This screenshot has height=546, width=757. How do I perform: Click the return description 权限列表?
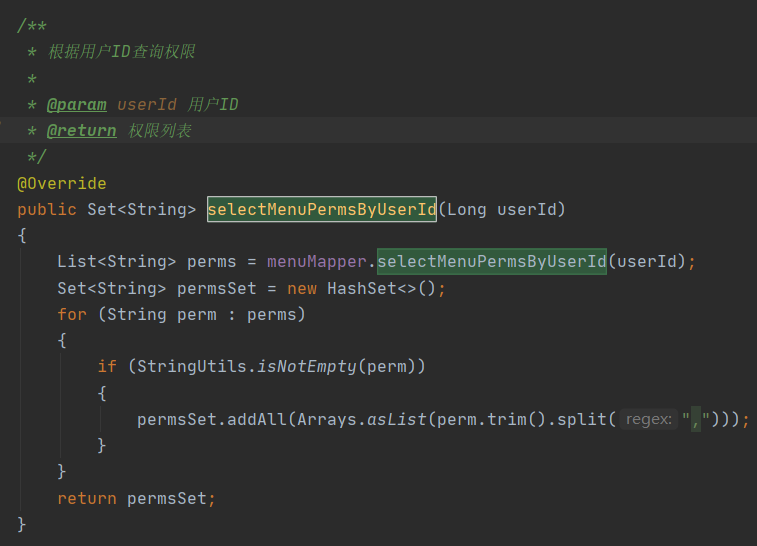[x=160, y=131]
